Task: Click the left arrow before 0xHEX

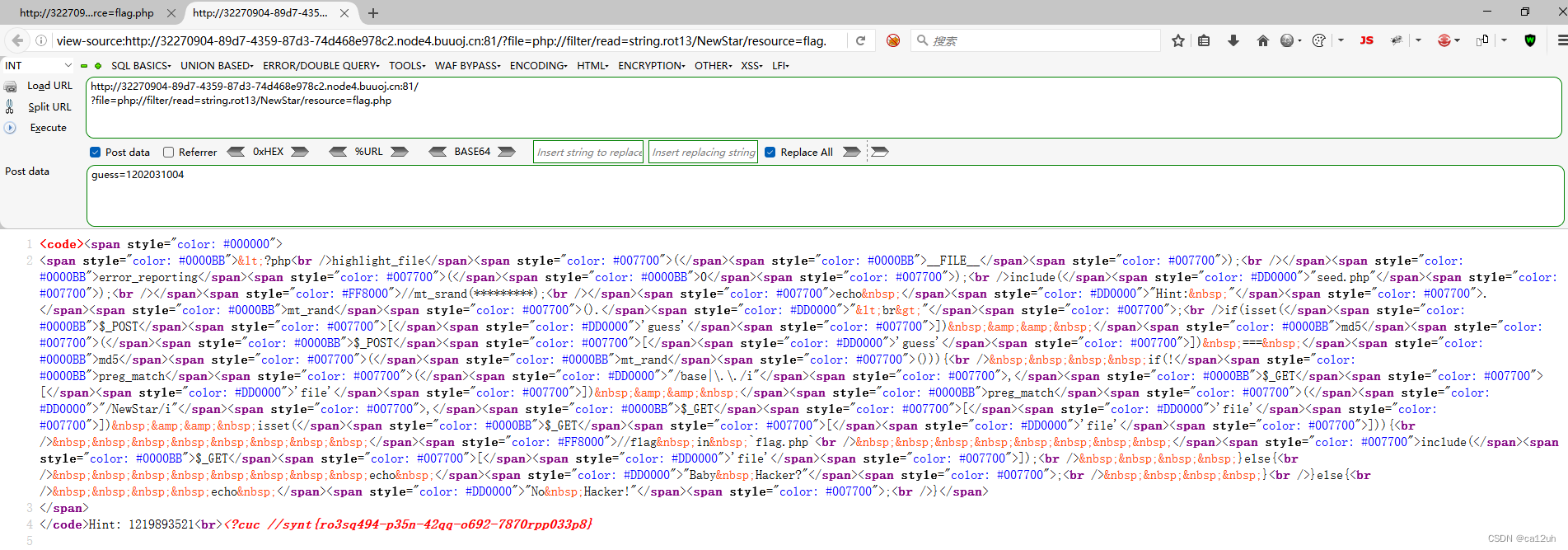Action: [x=236, y=152]
